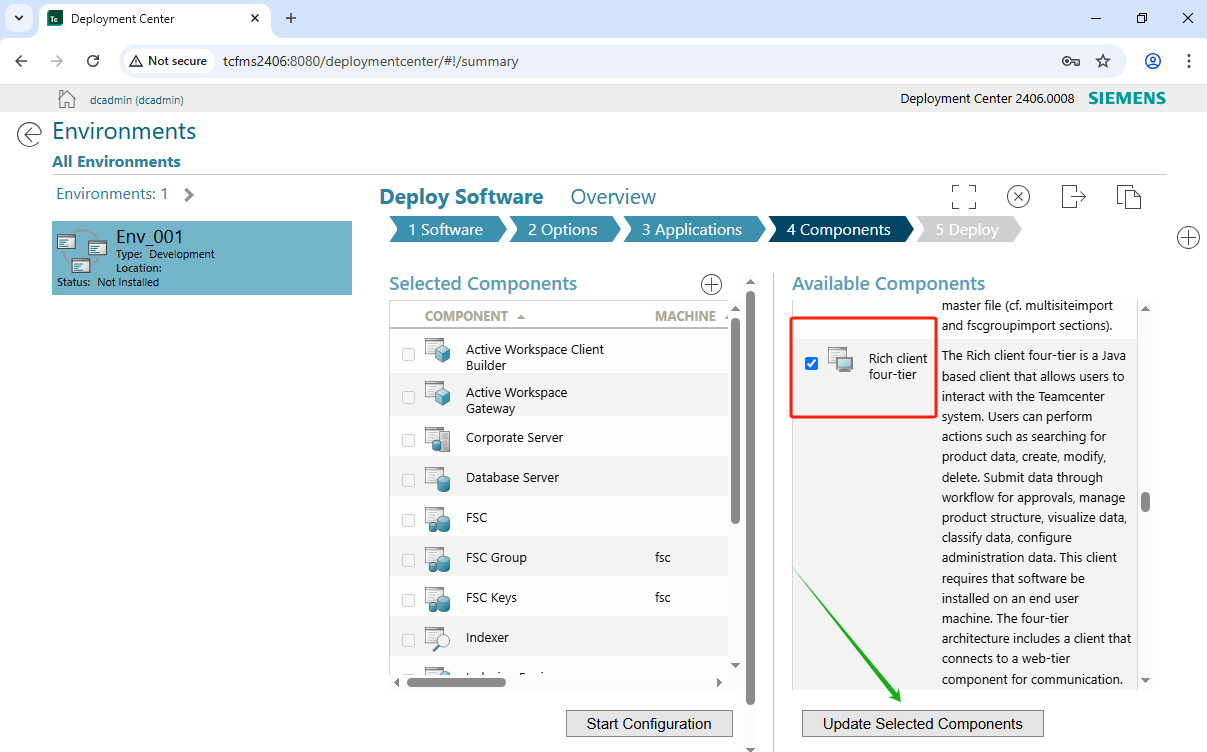Viewport: 1207px width, 752px height.
Task: Click Update Selected Components button
Action: tap(923, 724)
